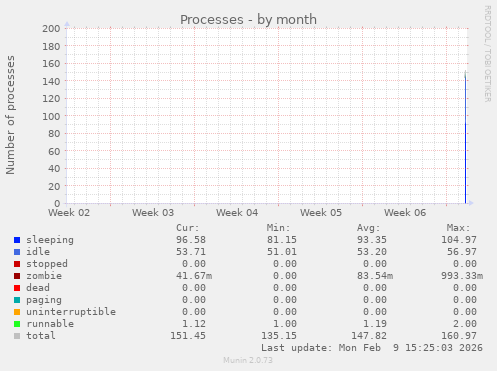Click the 'Week 03' axis label

coord(153,213)
